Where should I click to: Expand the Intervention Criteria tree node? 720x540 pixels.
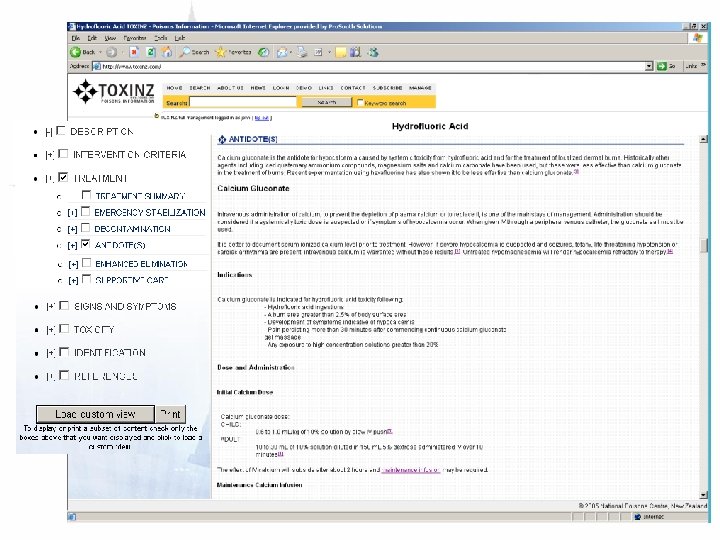click(x=50, y=155)
